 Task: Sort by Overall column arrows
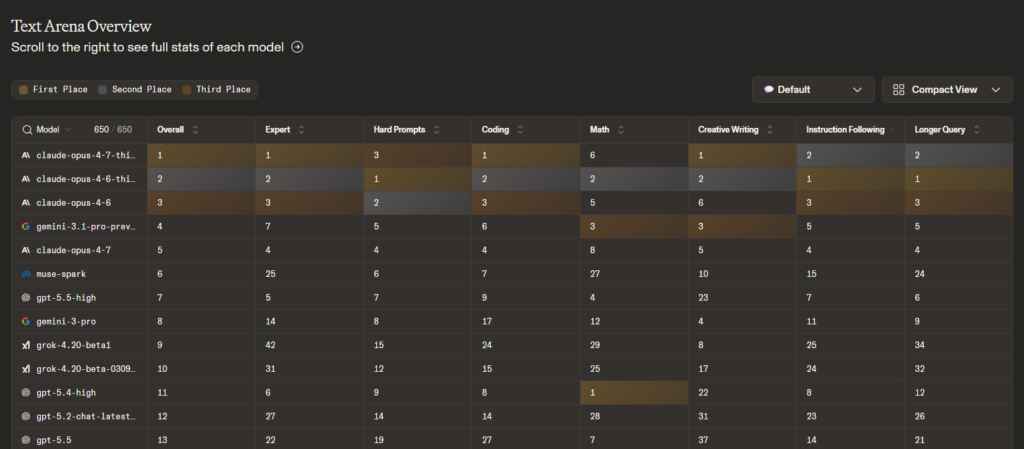pos(195,130)
